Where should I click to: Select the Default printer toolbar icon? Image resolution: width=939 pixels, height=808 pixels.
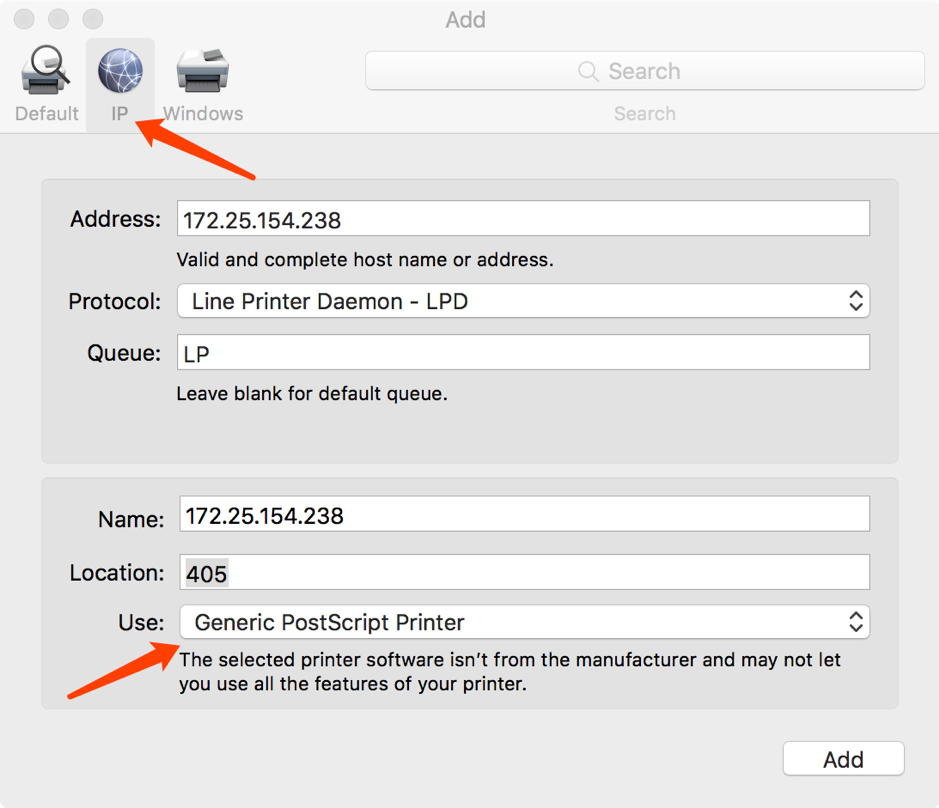pyautogui.click(x=46, y=70)
